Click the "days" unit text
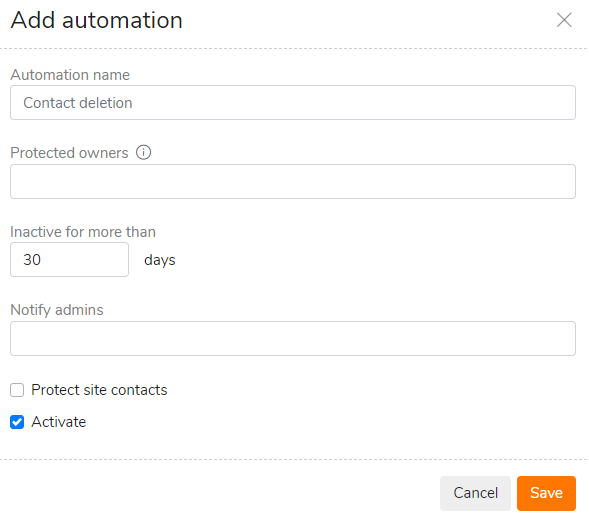 pos(160,260)
